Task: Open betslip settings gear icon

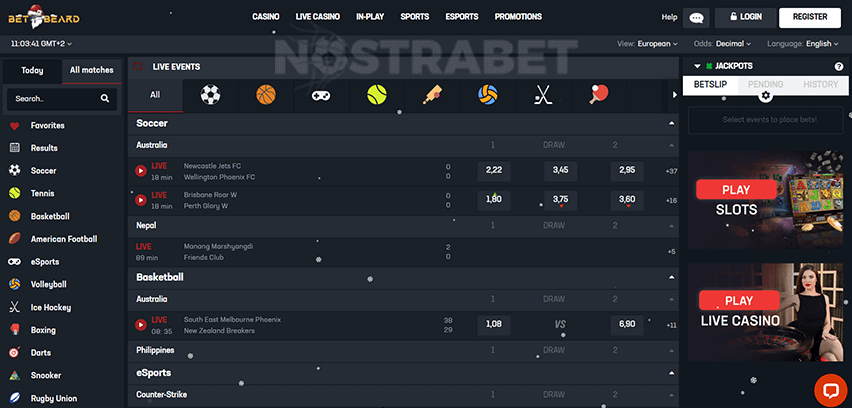Action: tap(766, 96)
